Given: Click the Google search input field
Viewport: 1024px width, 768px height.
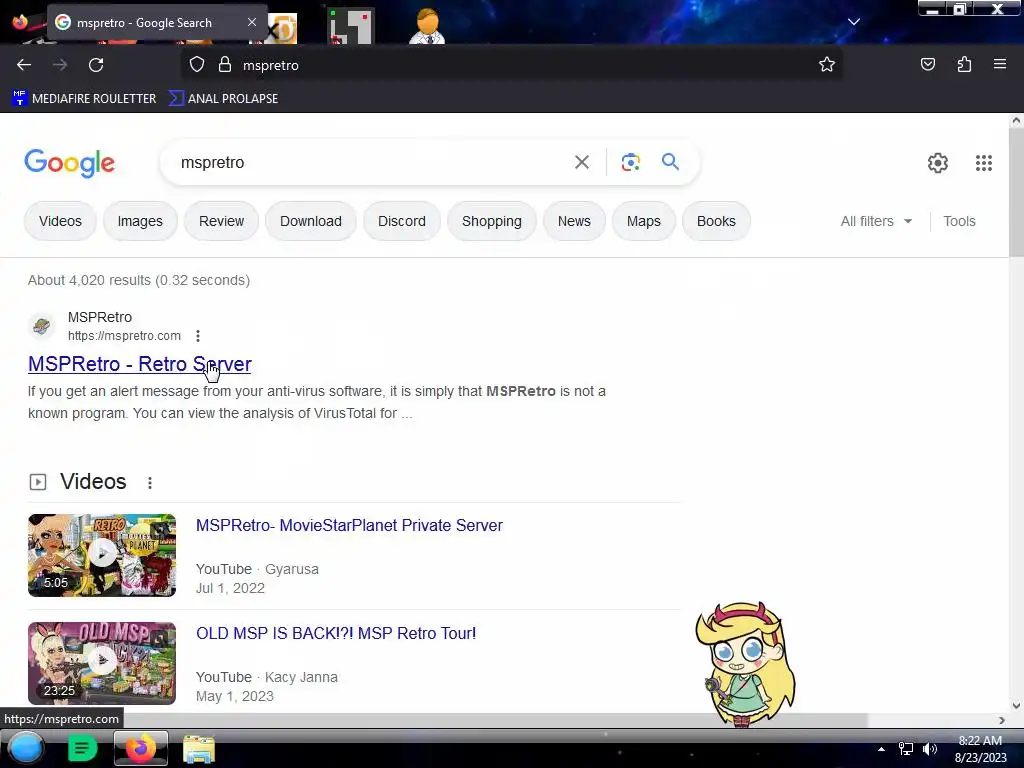Looking at the screenshot, I should tap(372, 162).
